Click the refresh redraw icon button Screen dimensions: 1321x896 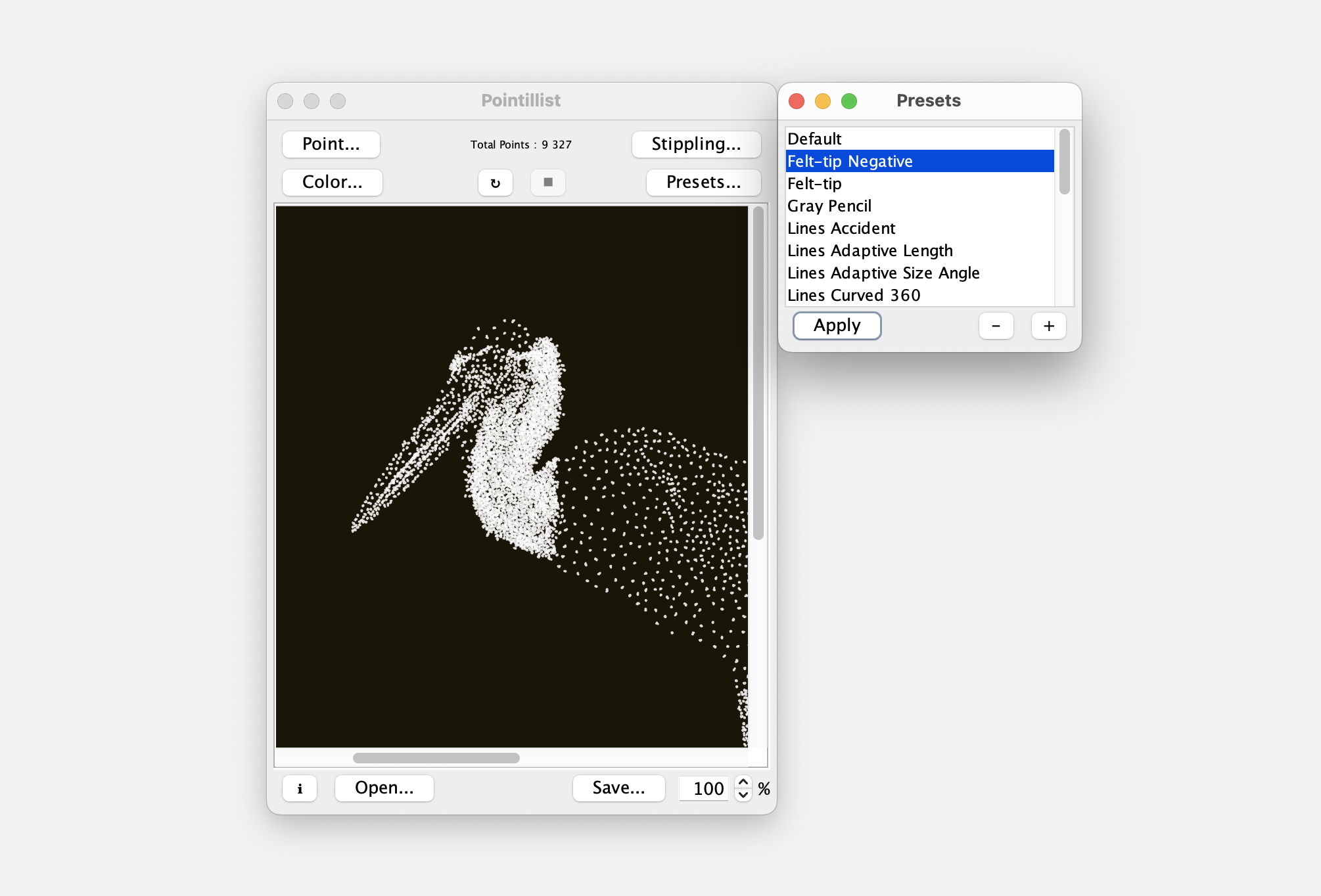(495, 183)
